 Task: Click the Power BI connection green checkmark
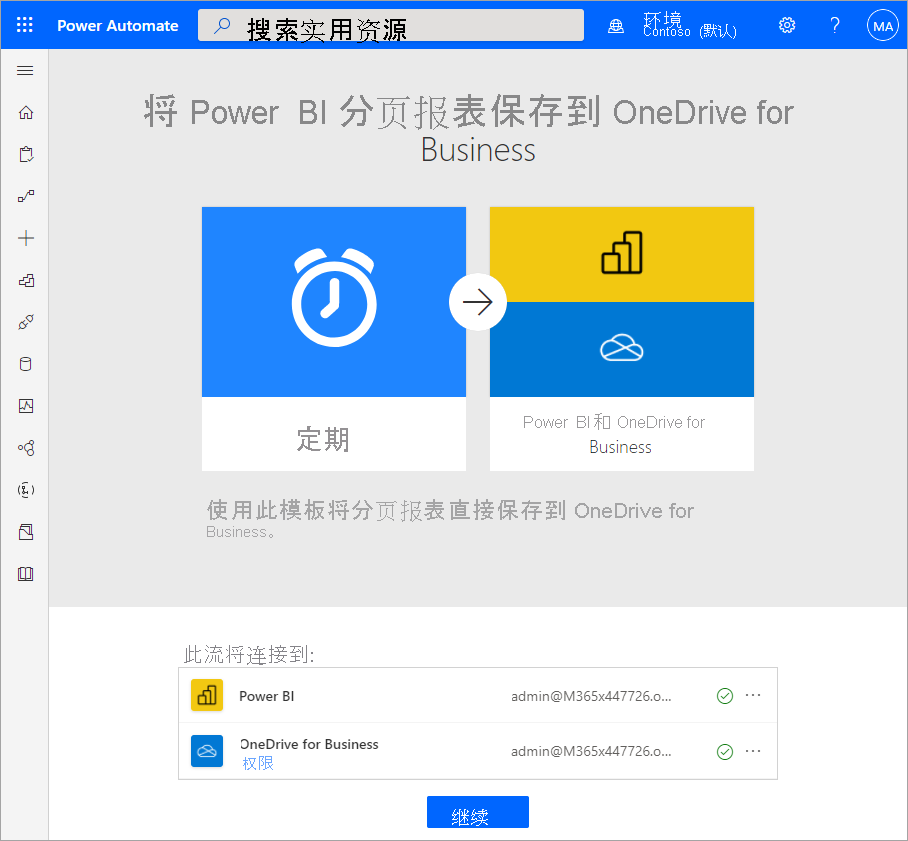pyautogui.click(x=724, y=696)
